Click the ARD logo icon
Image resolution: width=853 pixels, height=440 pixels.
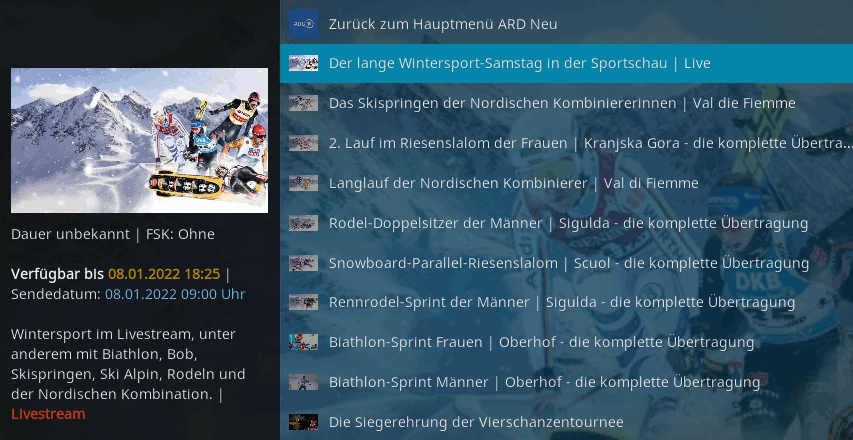click(303, 23)
